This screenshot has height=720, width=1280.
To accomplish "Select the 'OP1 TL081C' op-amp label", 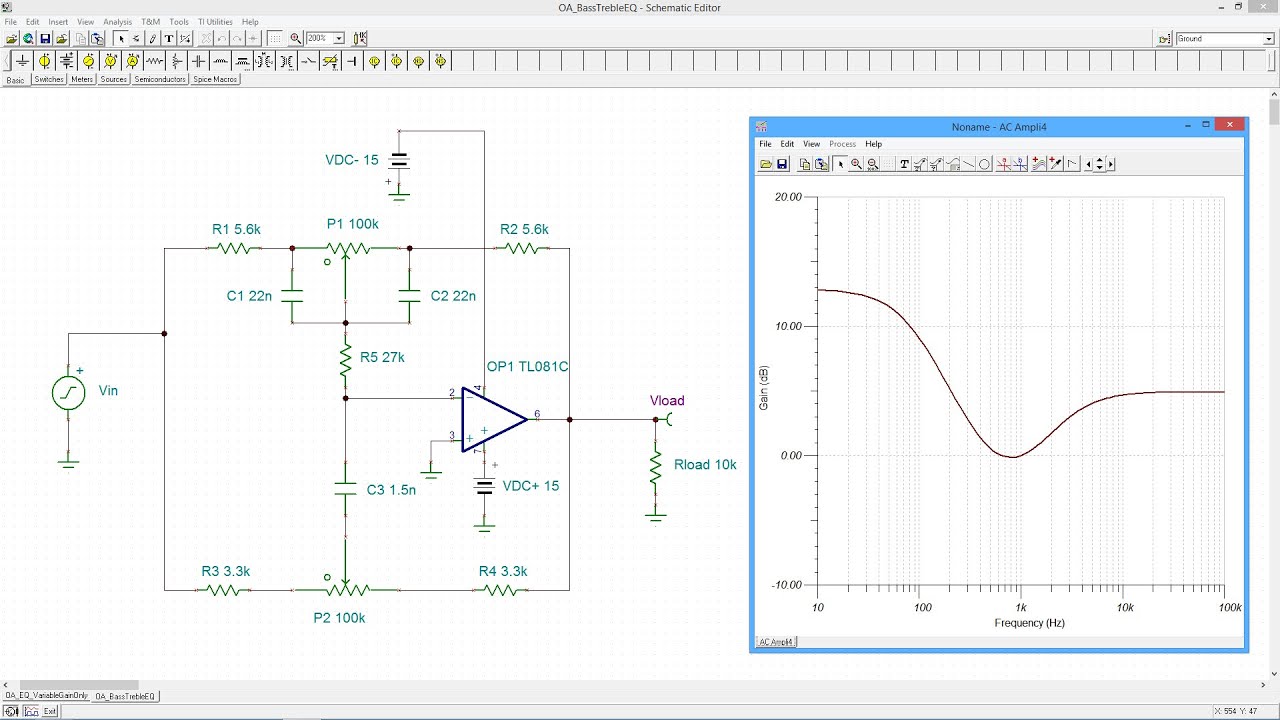I will (x=527, y=367).
